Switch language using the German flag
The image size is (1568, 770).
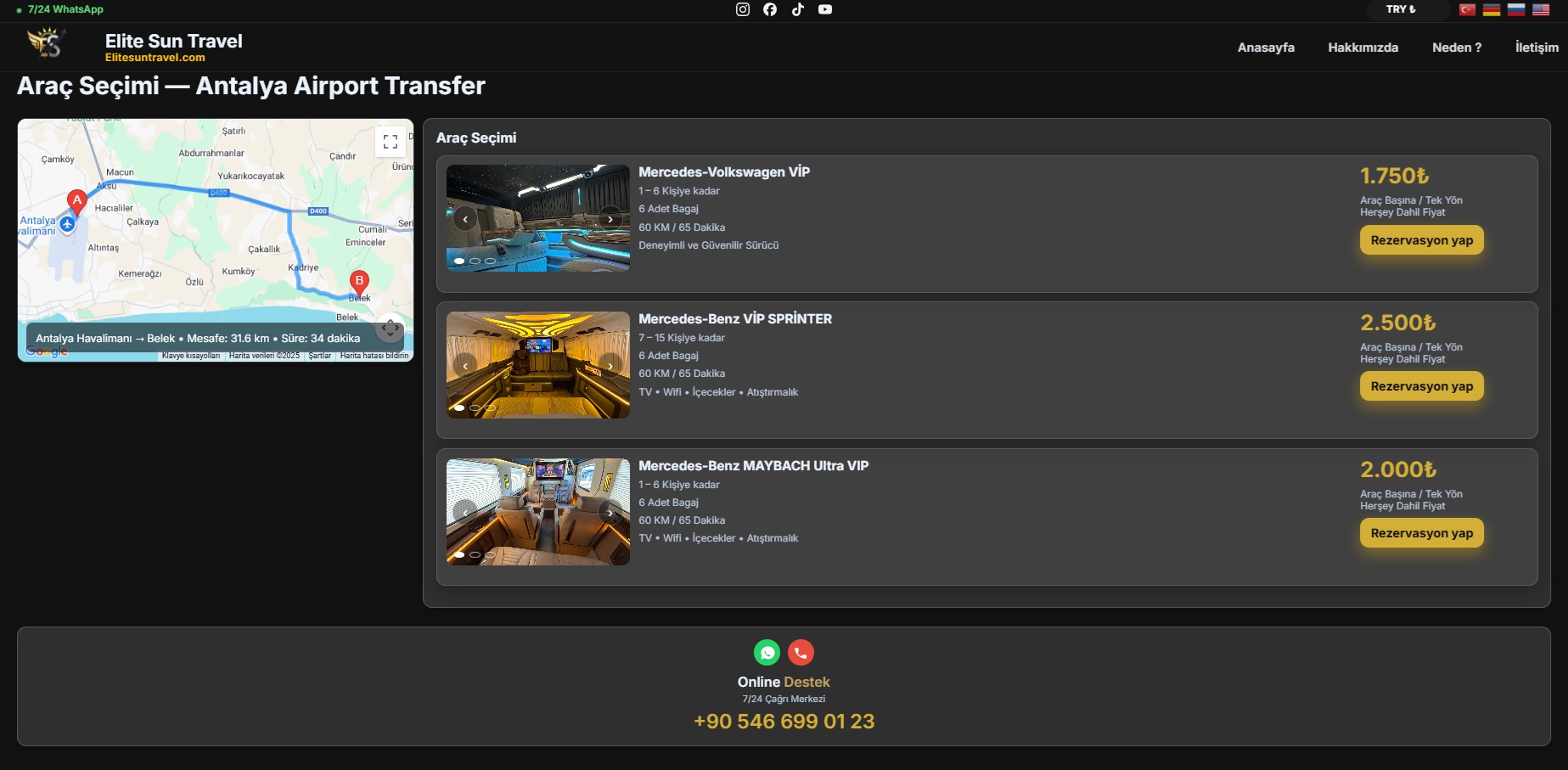(1492, 10)
